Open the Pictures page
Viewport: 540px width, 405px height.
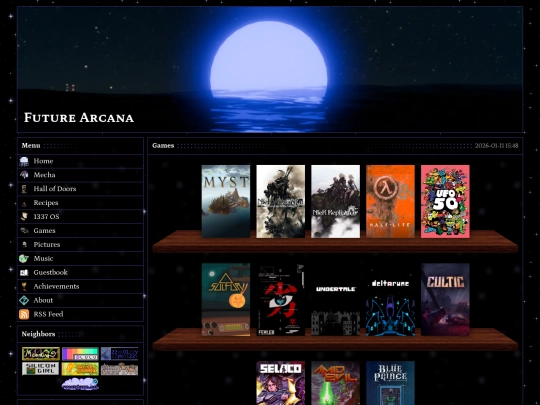point(46,245)
